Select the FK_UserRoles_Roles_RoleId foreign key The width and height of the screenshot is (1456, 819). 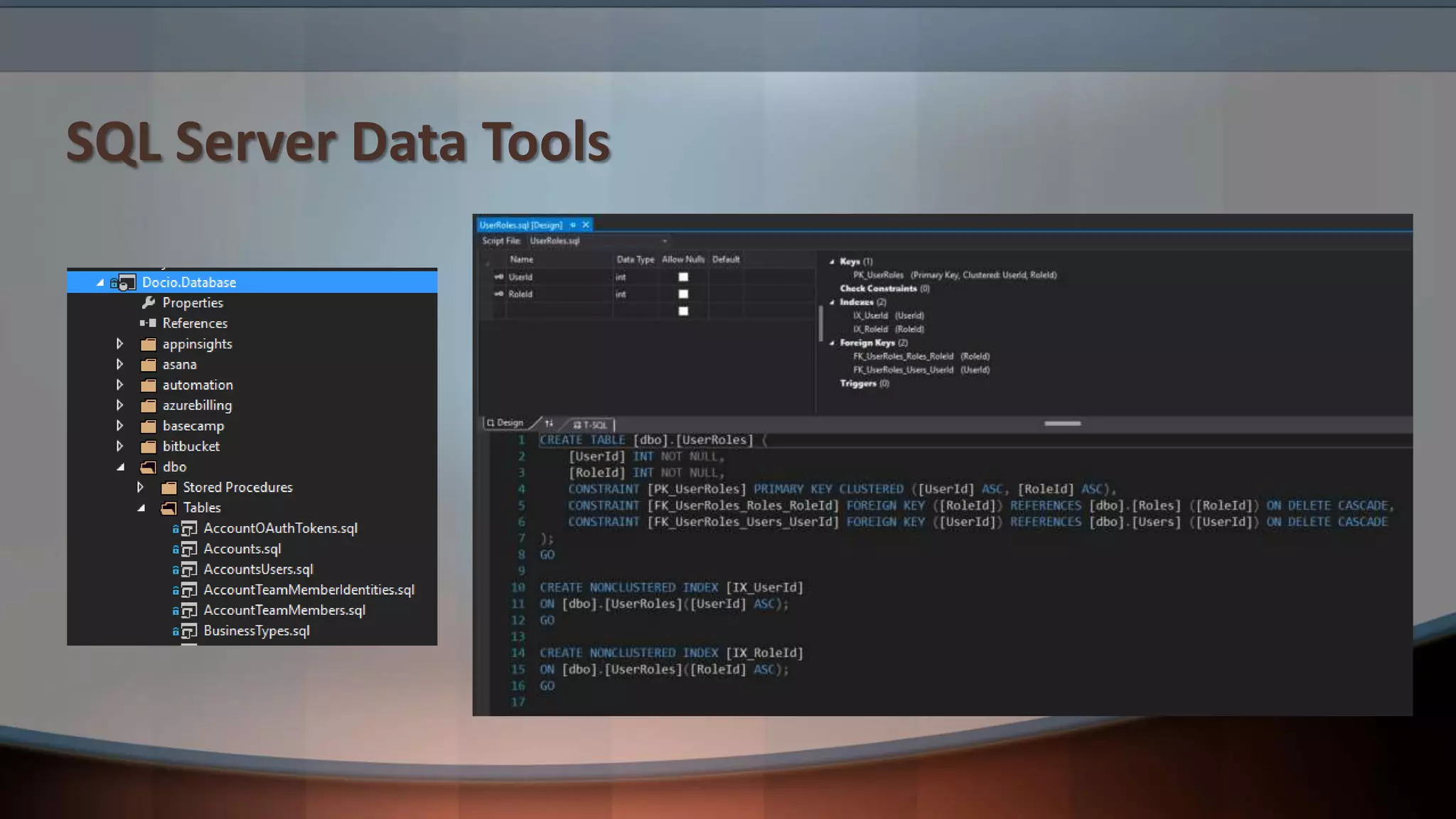(x=921, y=356)
